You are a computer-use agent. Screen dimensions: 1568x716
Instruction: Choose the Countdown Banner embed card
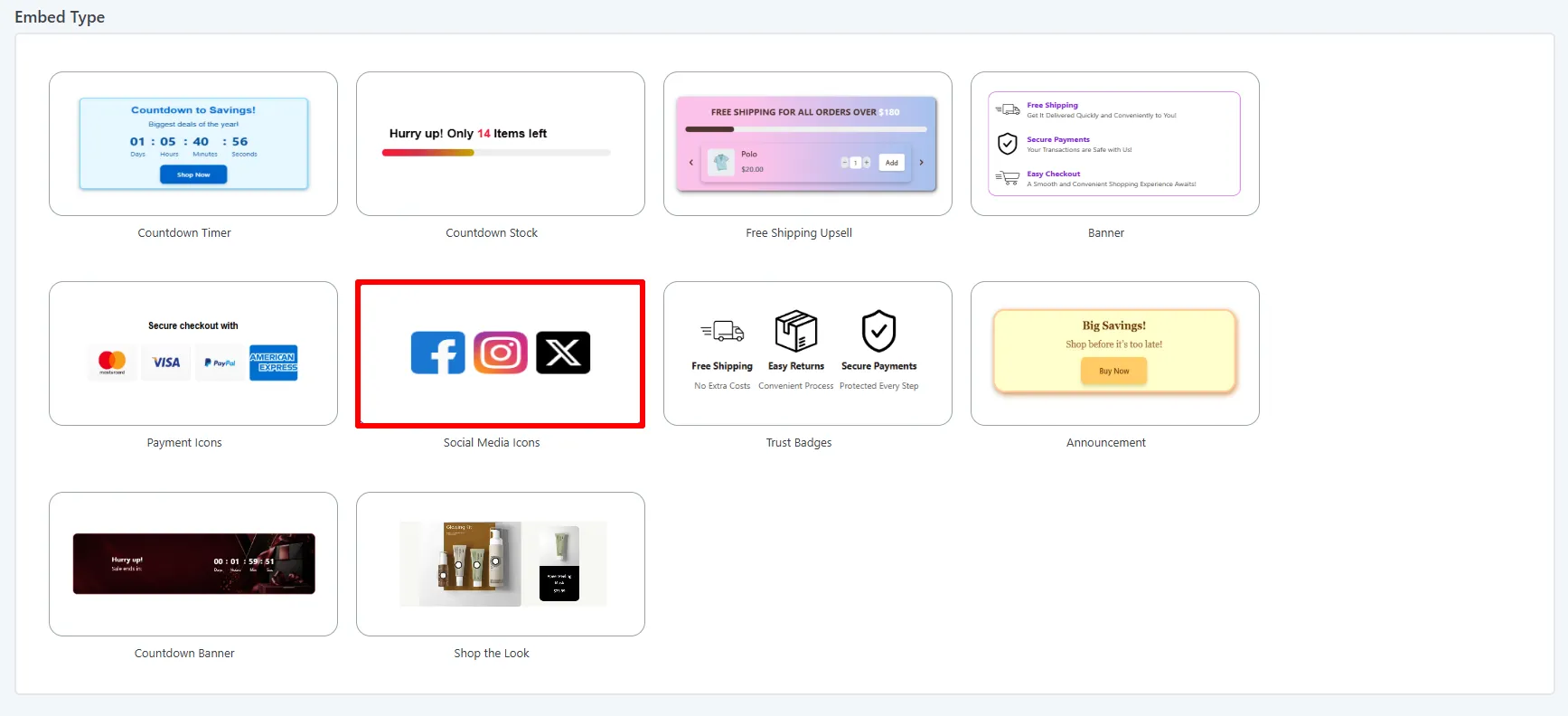click(x=193, y=564)
